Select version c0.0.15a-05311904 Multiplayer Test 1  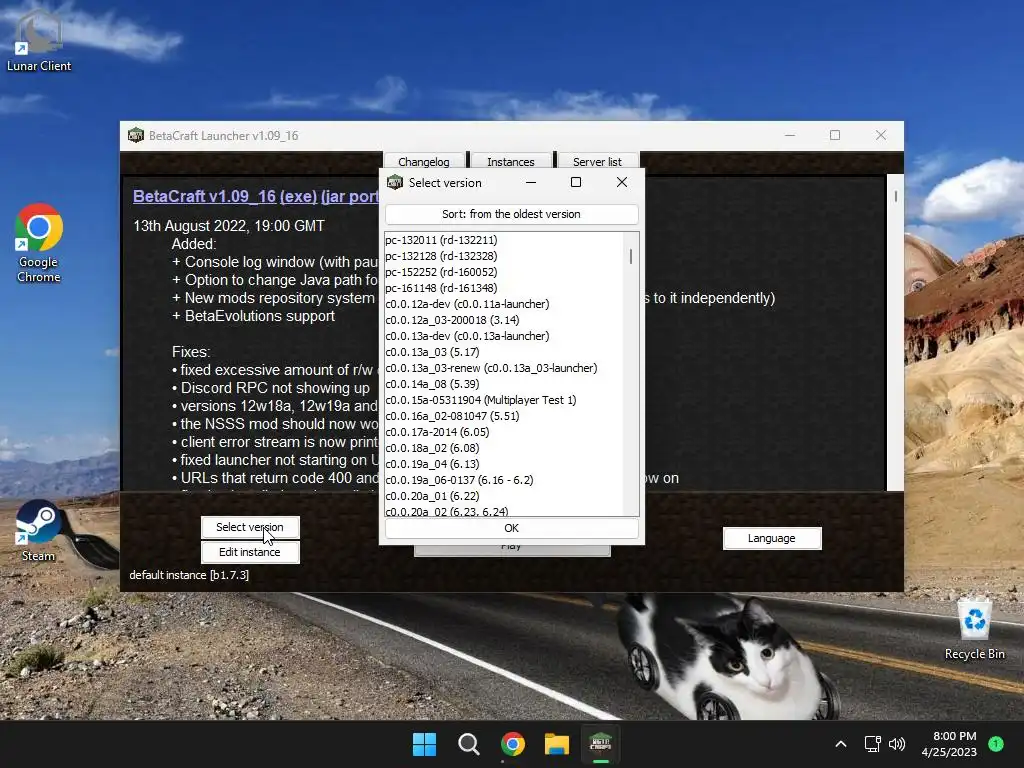coord(504,400)
